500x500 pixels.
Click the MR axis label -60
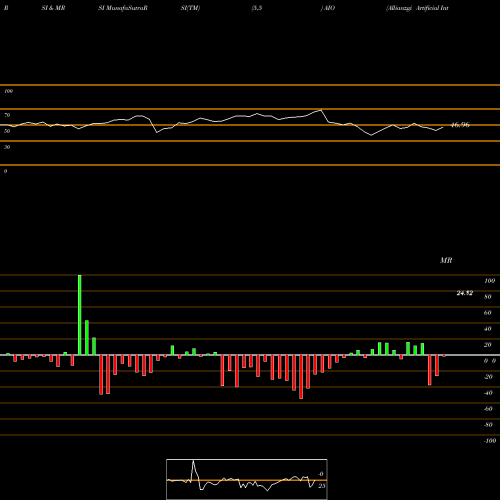pyautogui.click(x=488, y=409)
